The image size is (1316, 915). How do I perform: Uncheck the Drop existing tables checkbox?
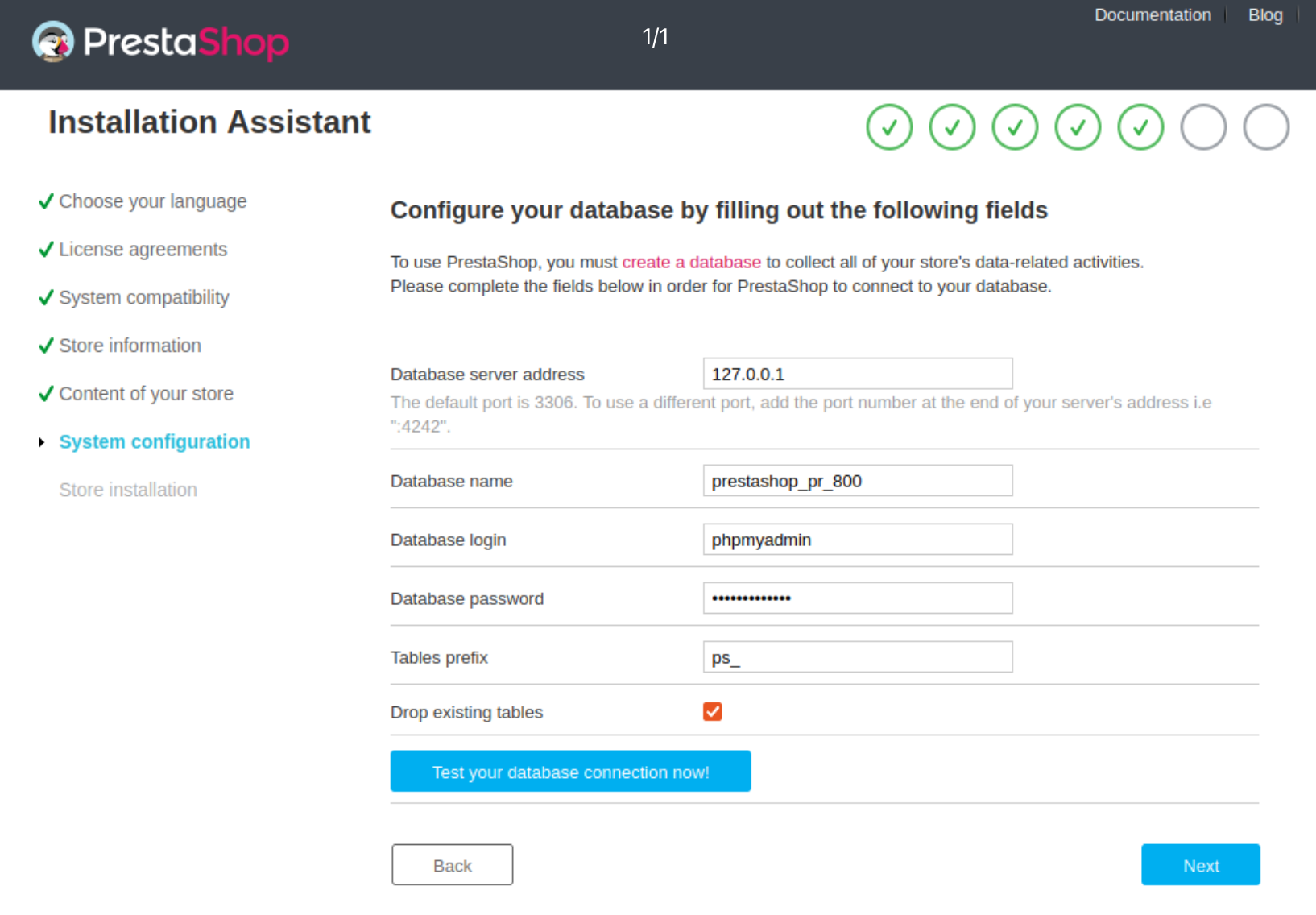pos(712,711)
